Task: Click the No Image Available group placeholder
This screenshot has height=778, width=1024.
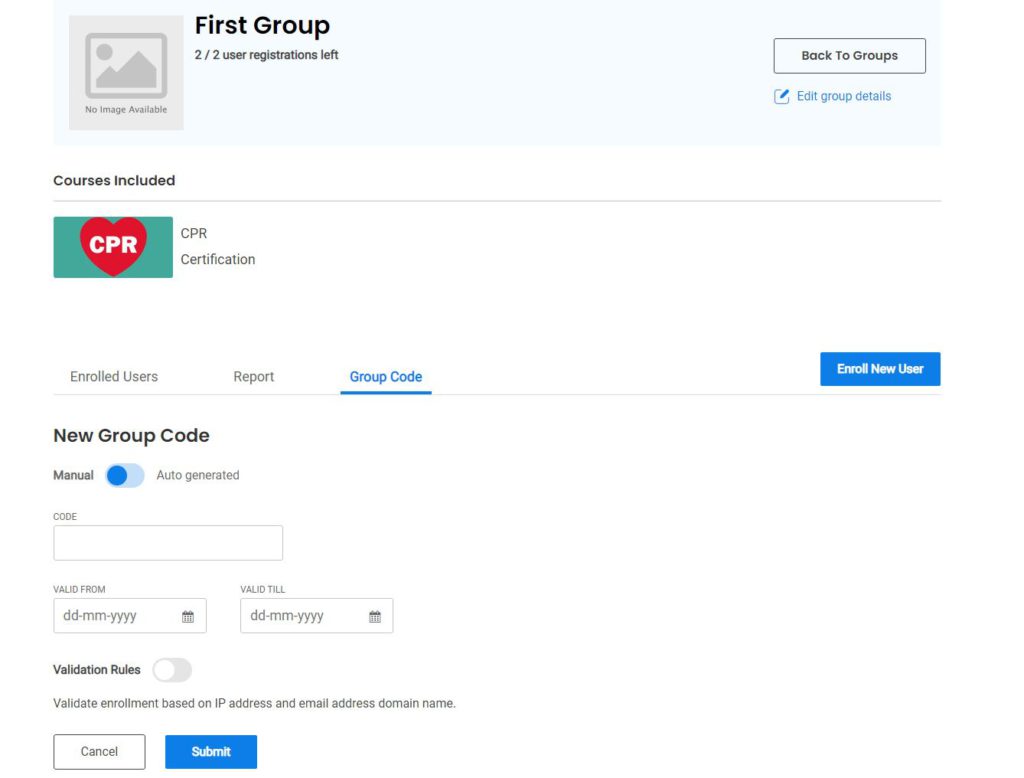Action: click(126, 73)
